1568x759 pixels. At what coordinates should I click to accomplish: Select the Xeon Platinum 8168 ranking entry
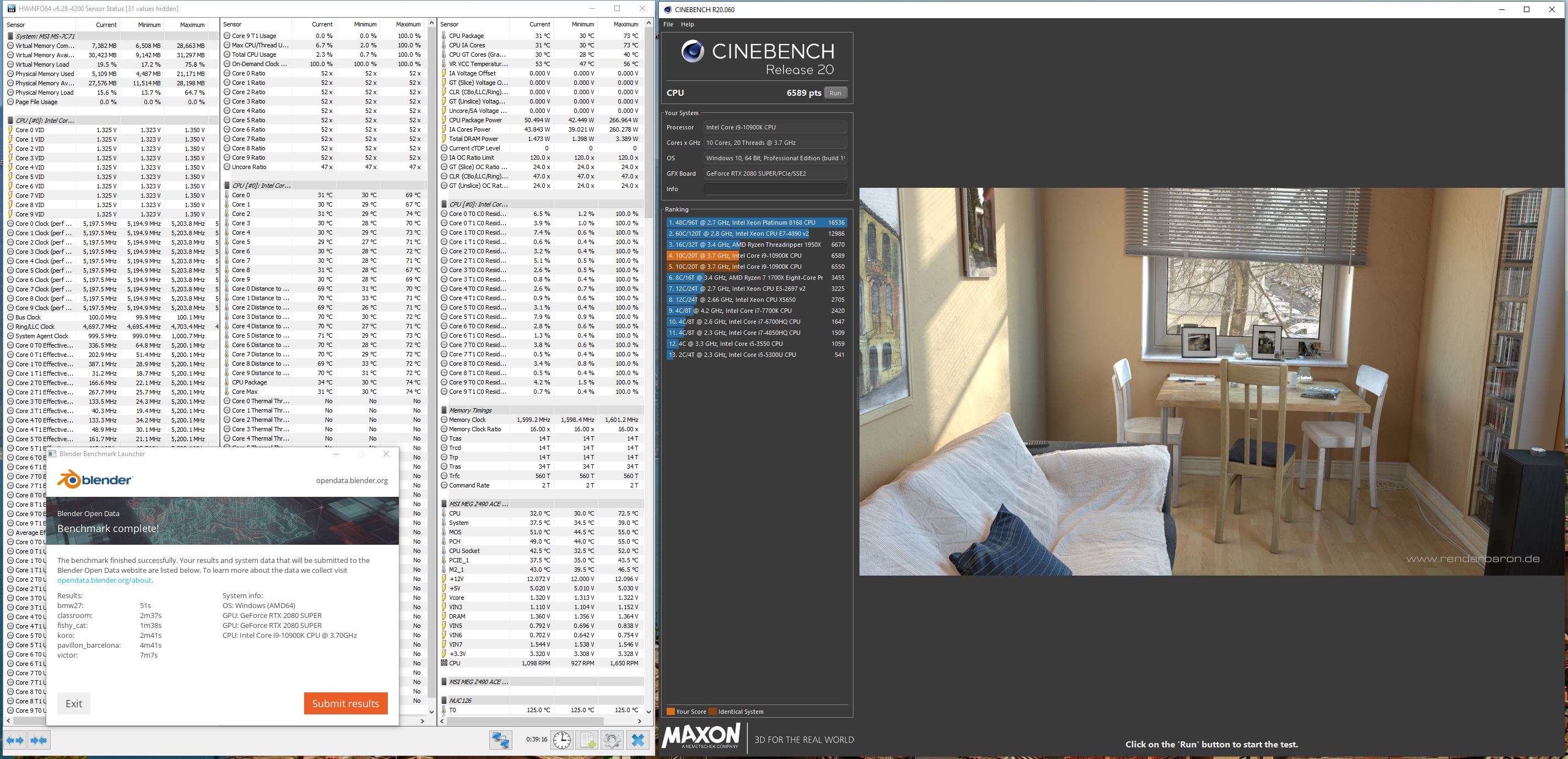tap(755, 223)
